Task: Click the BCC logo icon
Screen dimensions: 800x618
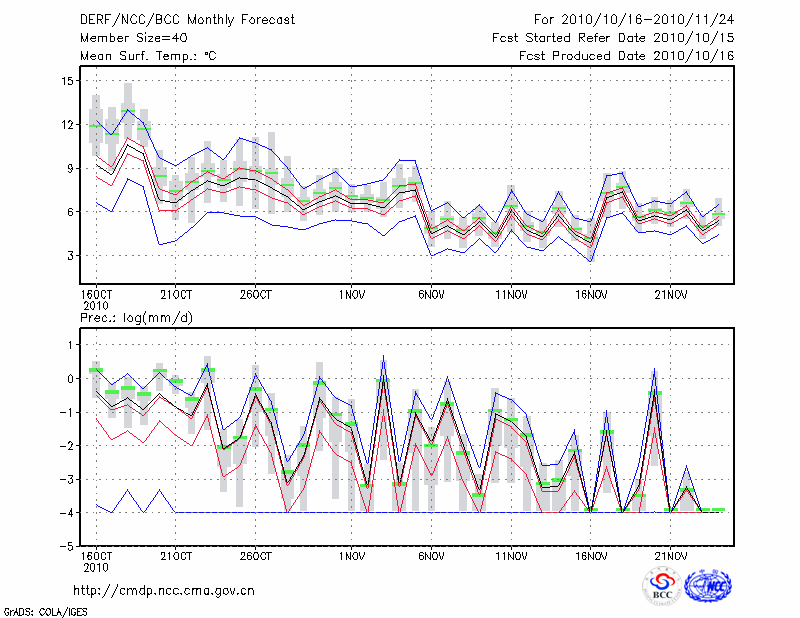Action: tap(662, 585)
